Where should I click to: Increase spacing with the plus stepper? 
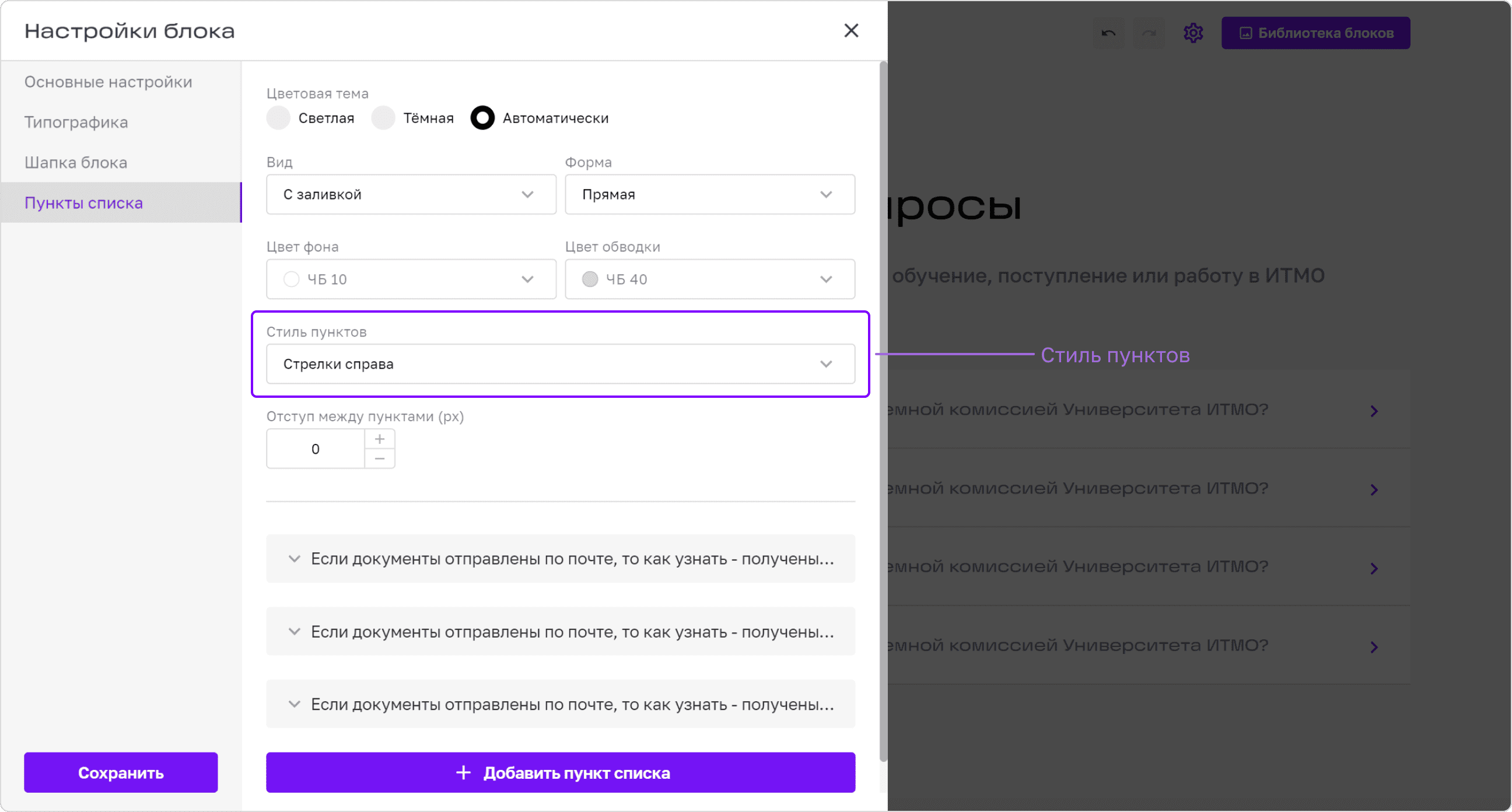click(x=380, y=439)
